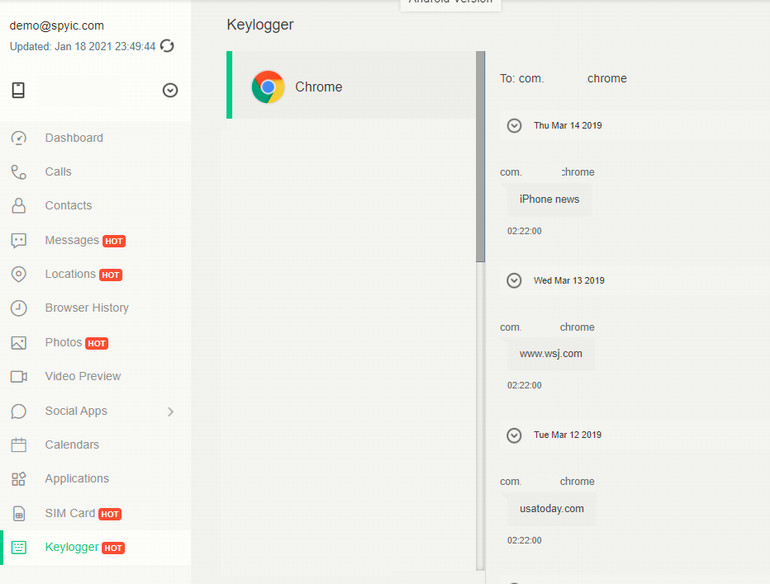Expand Social Apps submenu chevron

(170, 412)
